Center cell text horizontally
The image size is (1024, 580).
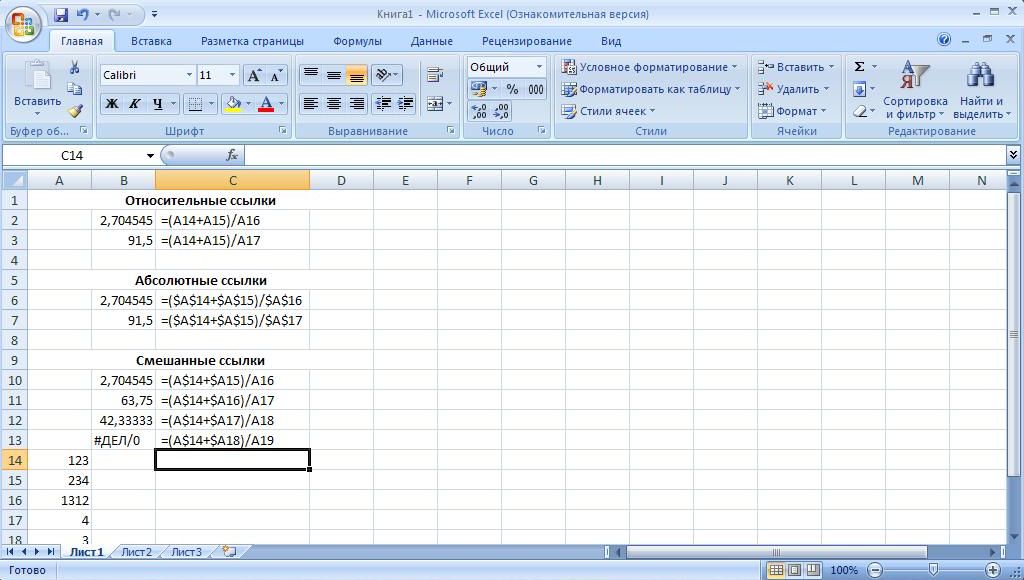click(x=334, y=104)
